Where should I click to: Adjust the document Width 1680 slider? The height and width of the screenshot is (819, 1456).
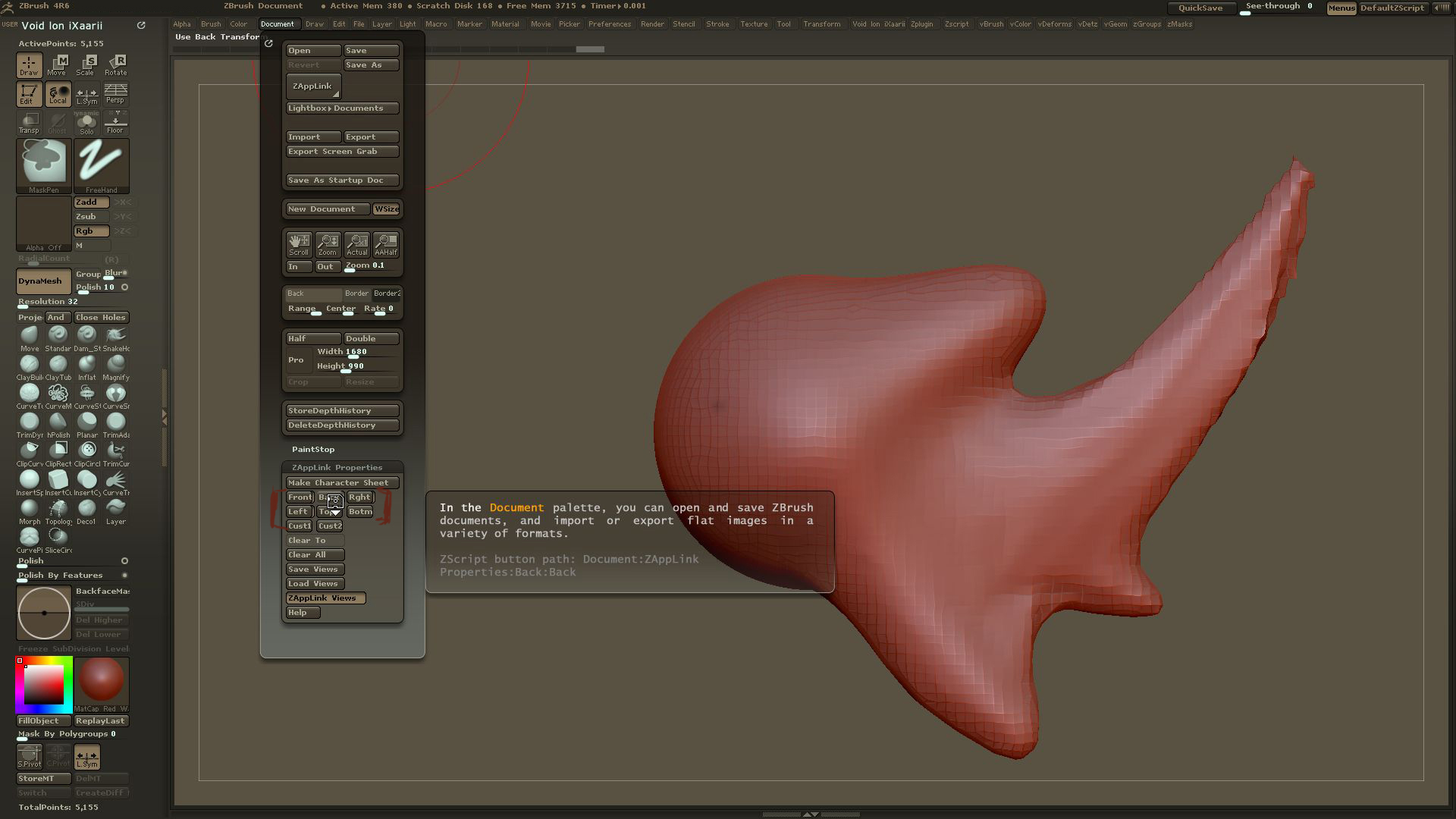[x=356, y=353]
